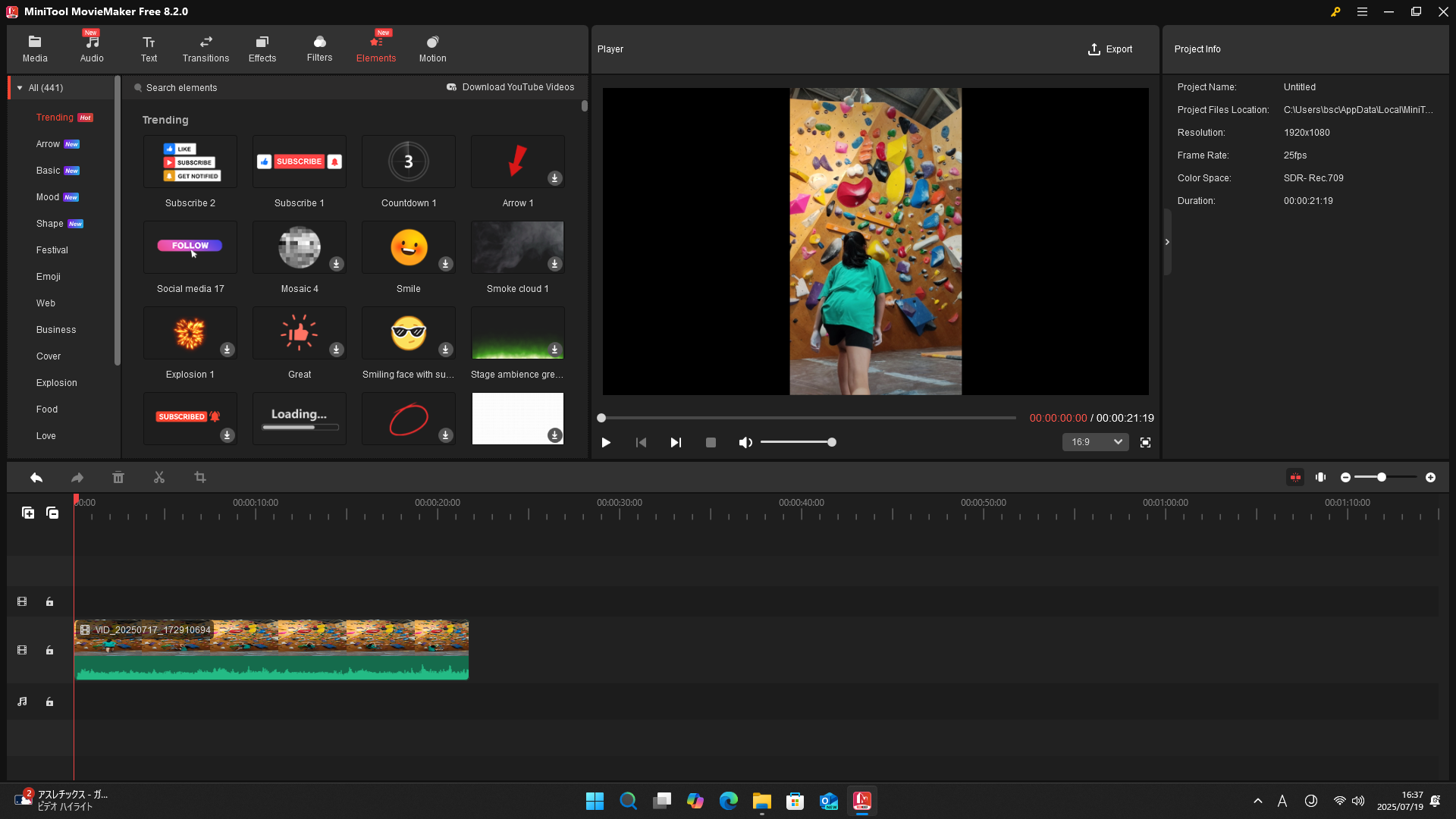The height and width of the screenshot is (819, 1456).
Task: Select the scissors split tool
Action: tap(159, 478)
